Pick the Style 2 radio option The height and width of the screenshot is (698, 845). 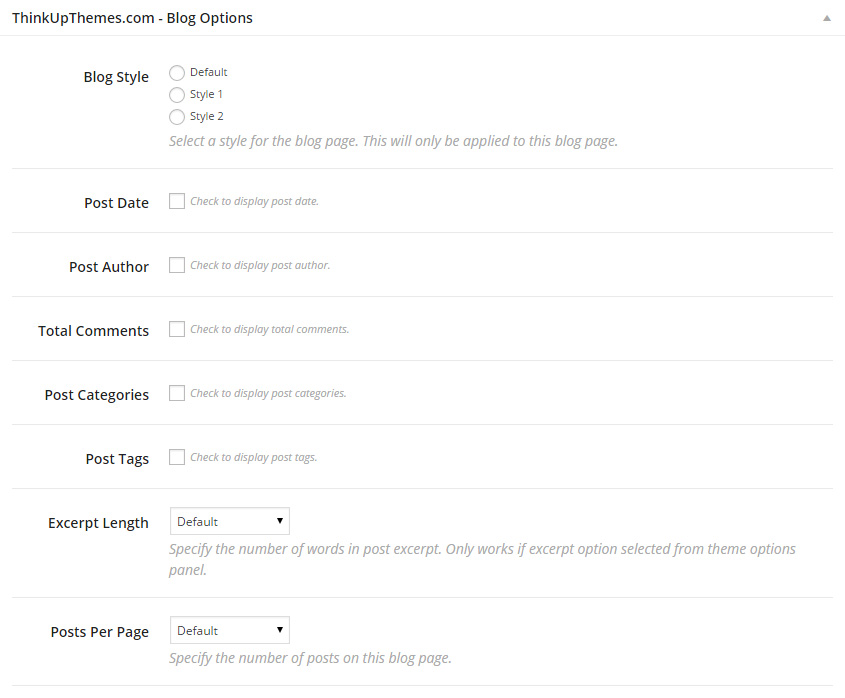pyautogui.click(x=177, y=116)
